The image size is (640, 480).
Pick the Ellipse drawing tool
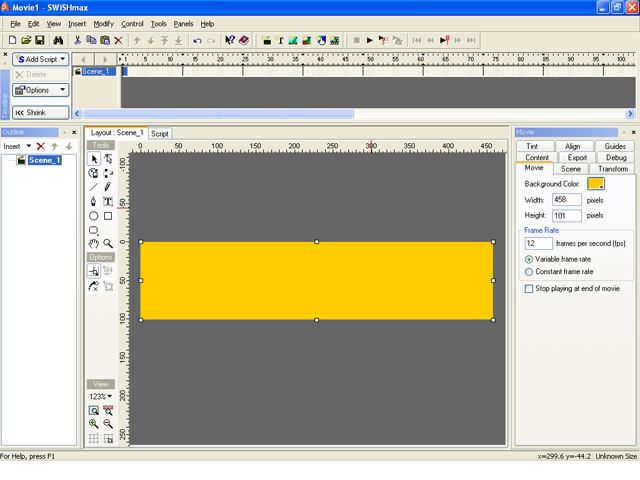click(x=94, y=216)
